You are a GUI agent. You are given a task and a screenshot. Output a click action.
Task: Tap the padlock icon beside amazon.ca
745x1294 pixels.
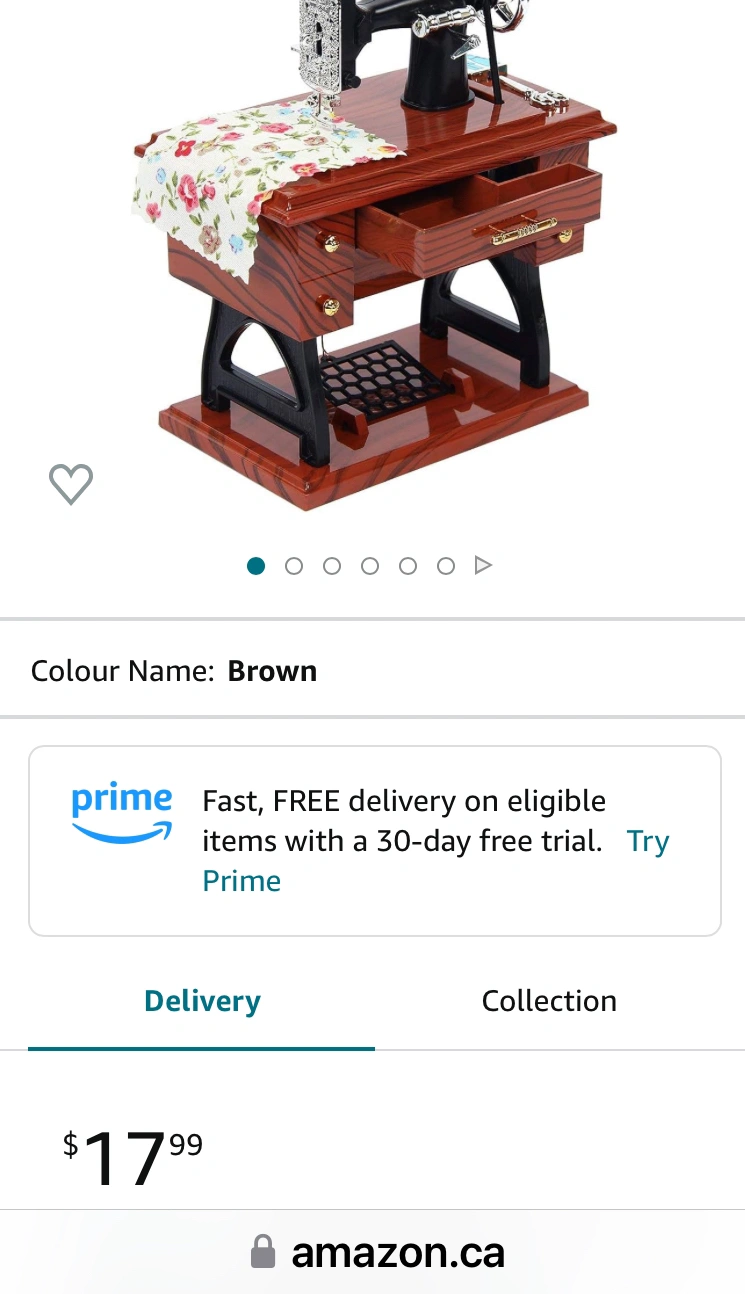click(x=262, y=1252)
